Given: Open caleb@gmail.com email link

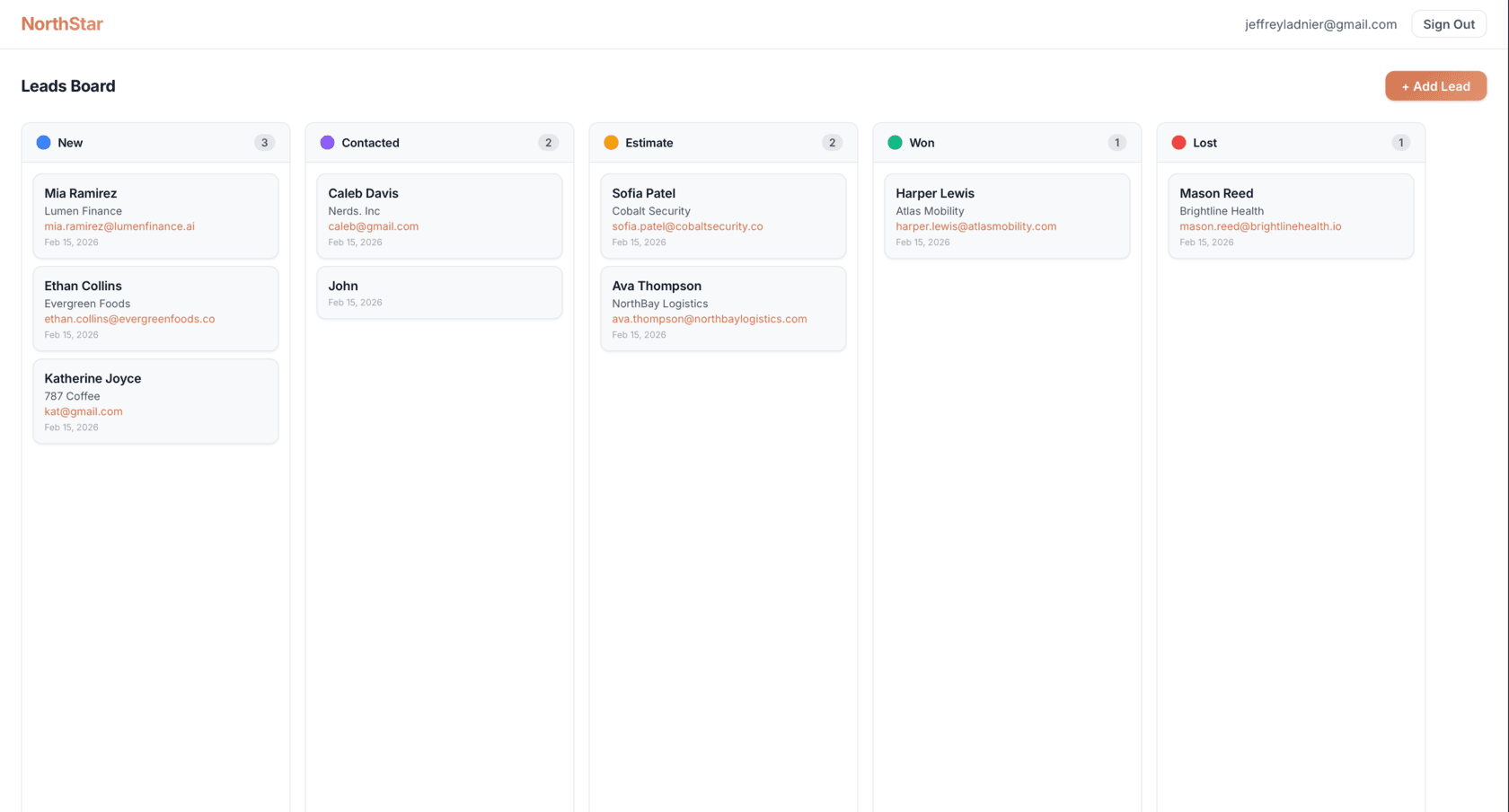Looking at the screenshot, I should 373,225.
